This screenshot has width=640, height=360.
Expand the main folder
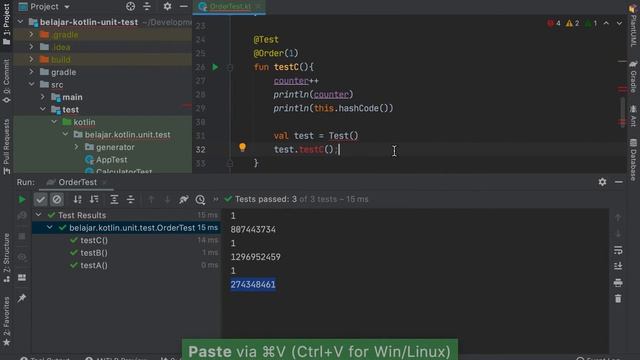coord(43,97)
